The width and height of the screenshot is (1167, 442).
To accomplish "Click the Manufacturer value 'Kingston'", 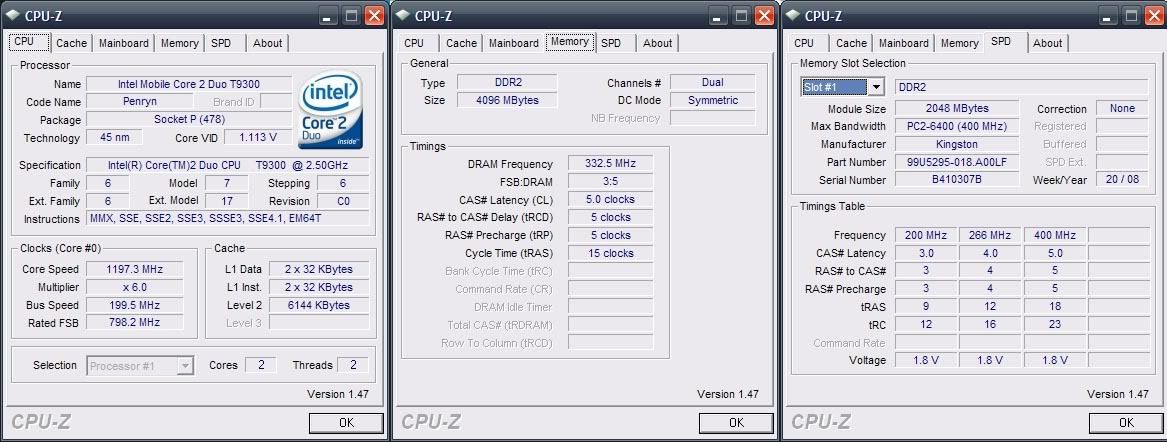I will click(957, 144).
